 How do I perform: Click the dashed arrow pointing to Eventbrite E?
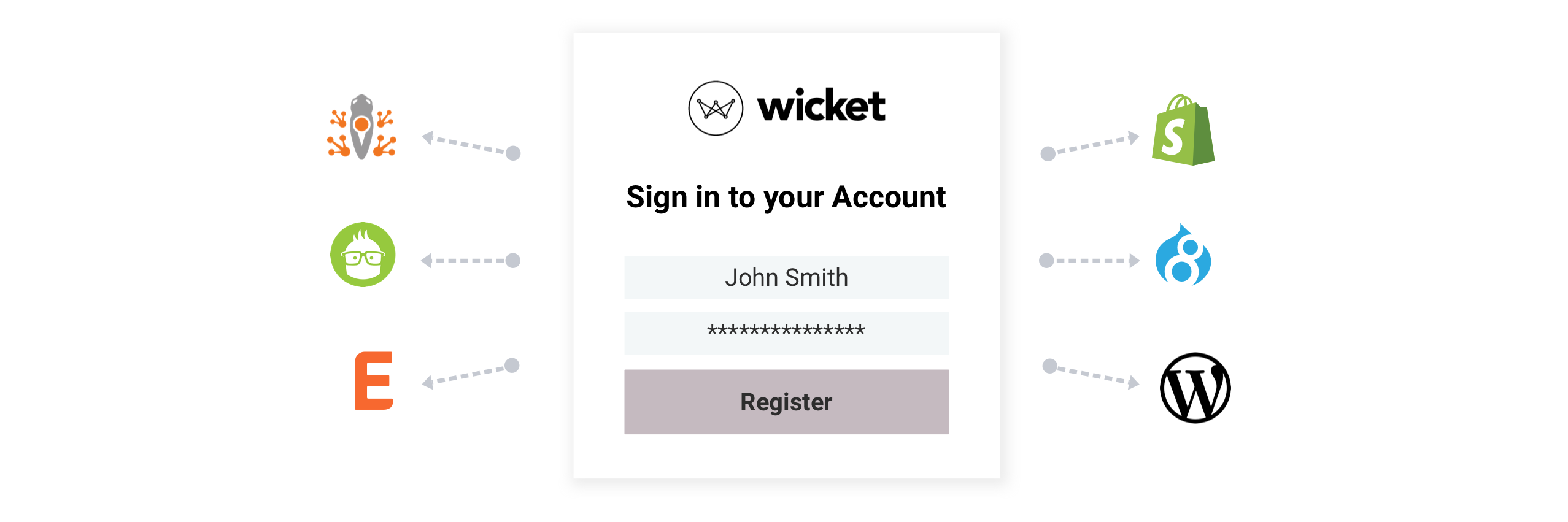coord(470,374)
